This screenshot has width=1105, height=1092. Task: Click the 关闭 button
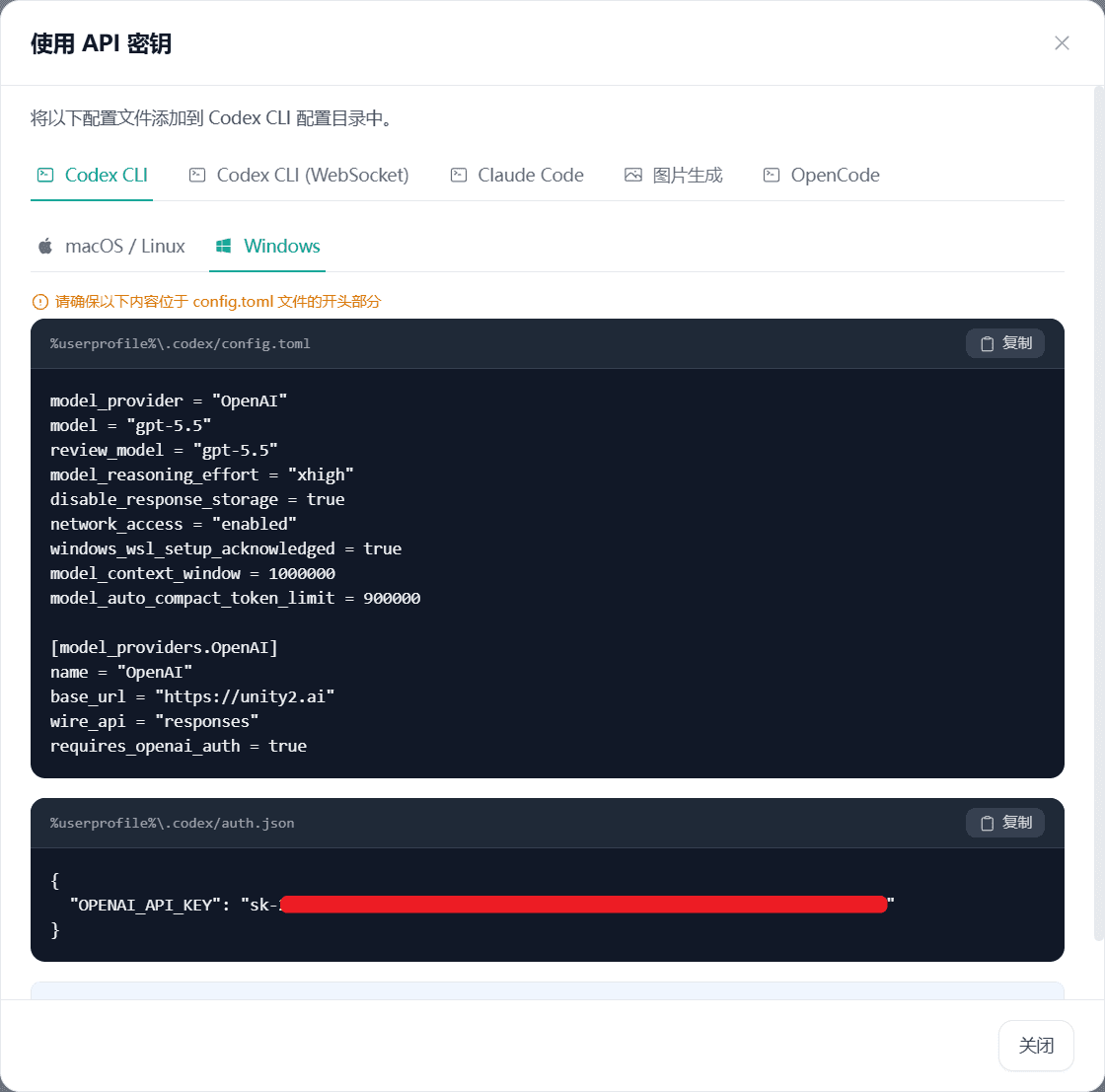[1036, 1046]
